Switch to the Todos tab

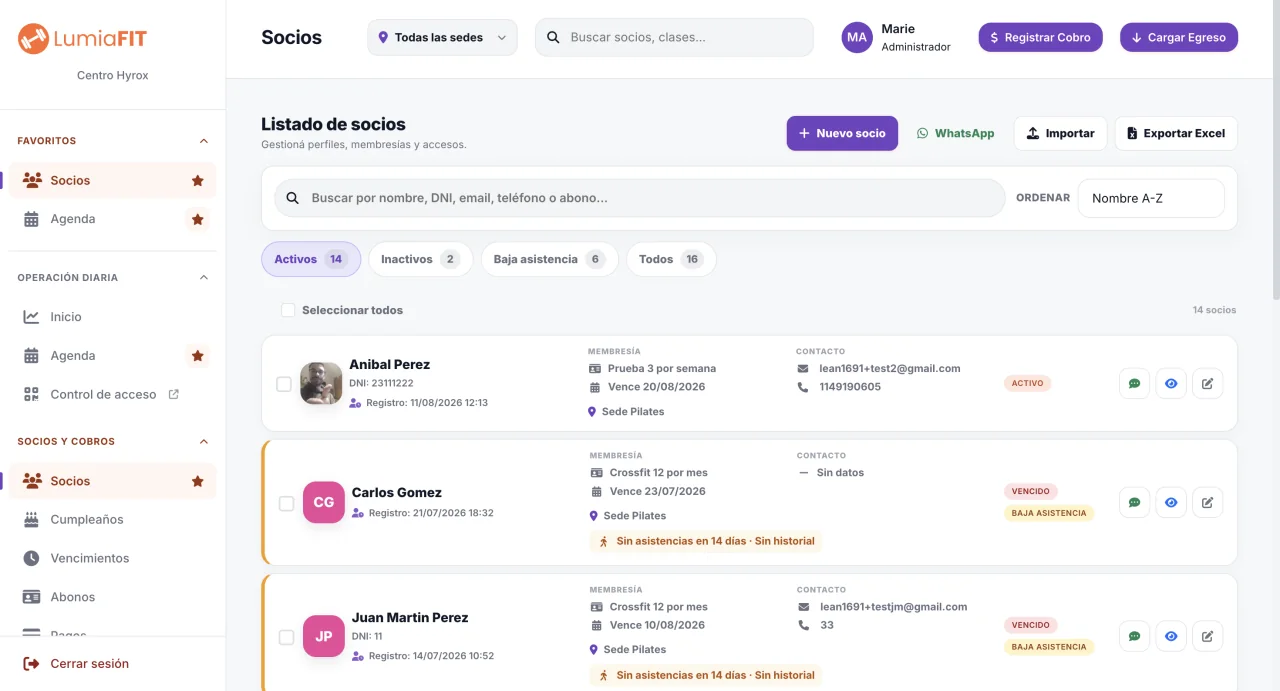671,259
